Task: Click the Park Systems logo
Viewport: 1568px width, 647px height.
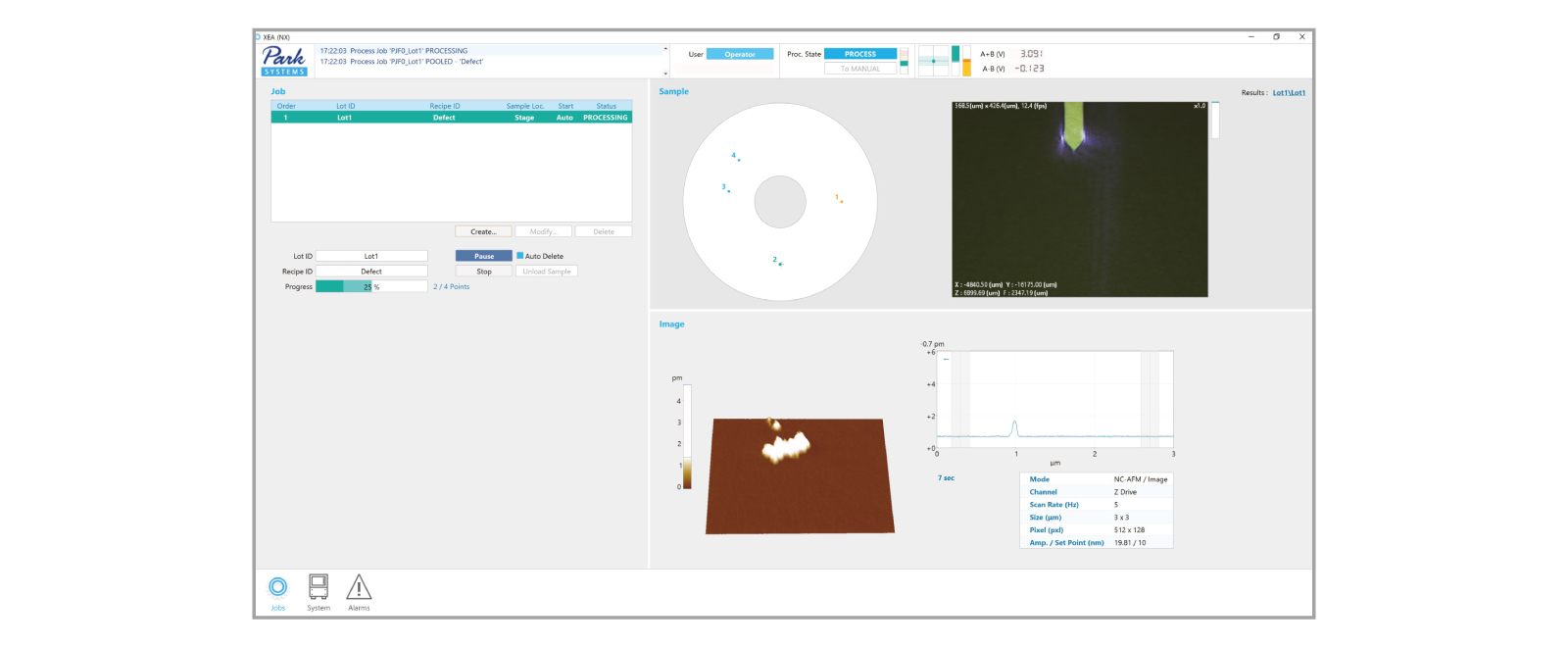Action: tap(284, 60)
